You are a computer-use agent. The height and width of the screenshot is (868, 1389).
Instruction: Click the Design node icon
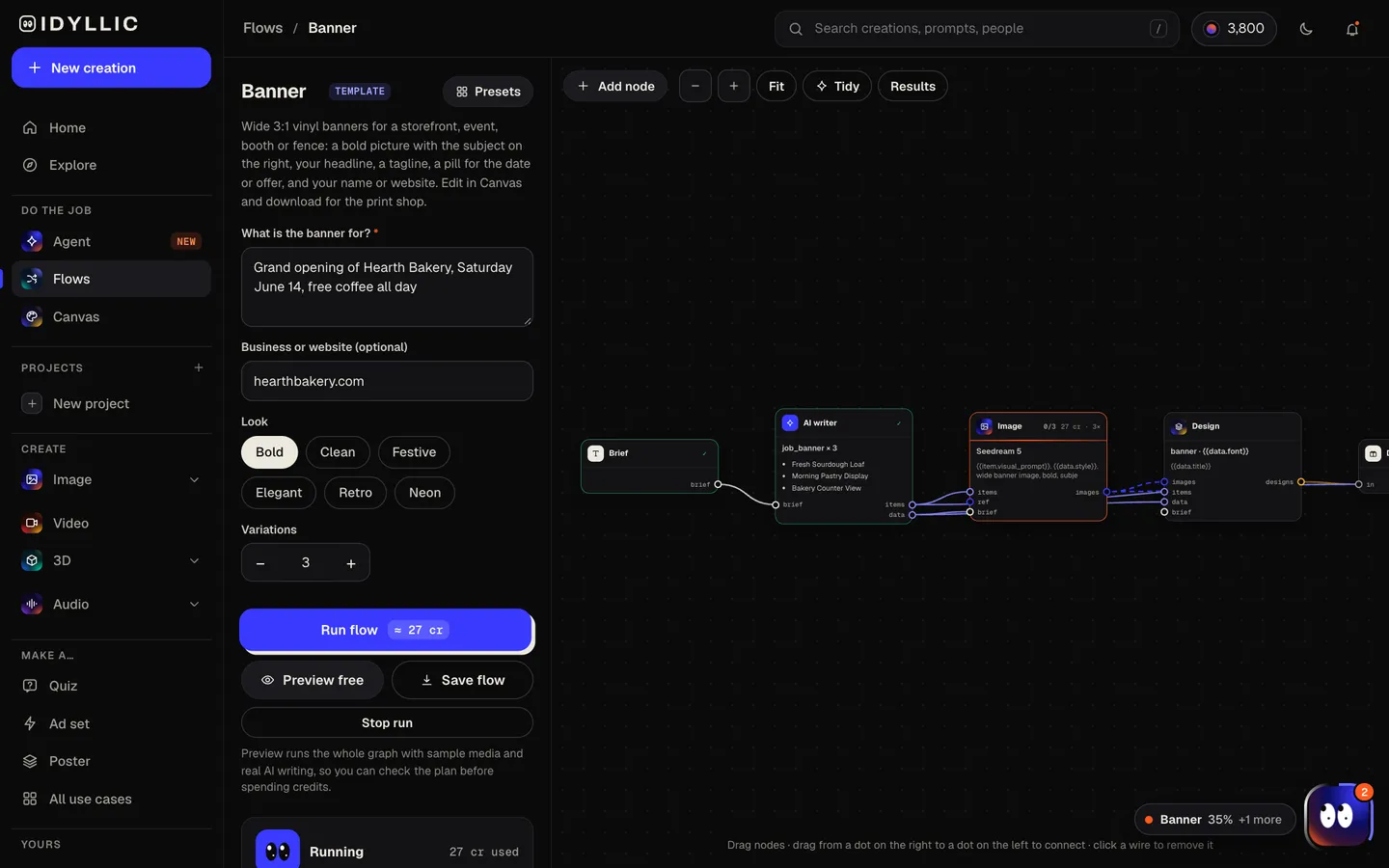(x=1179, y=426)
